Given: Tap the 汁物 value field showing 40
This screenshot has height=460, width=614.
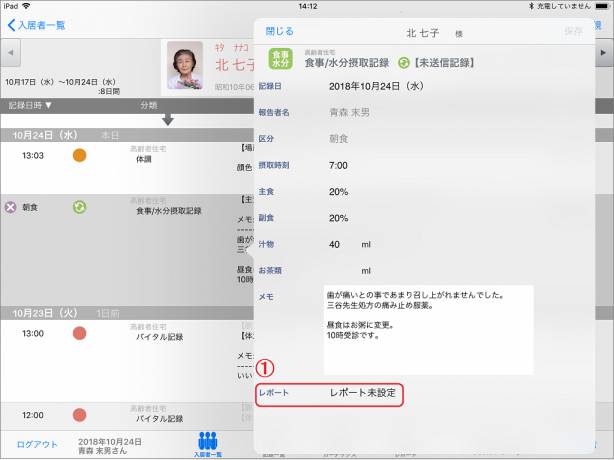Looking at the screenshot, I should (x=336, y=244).
